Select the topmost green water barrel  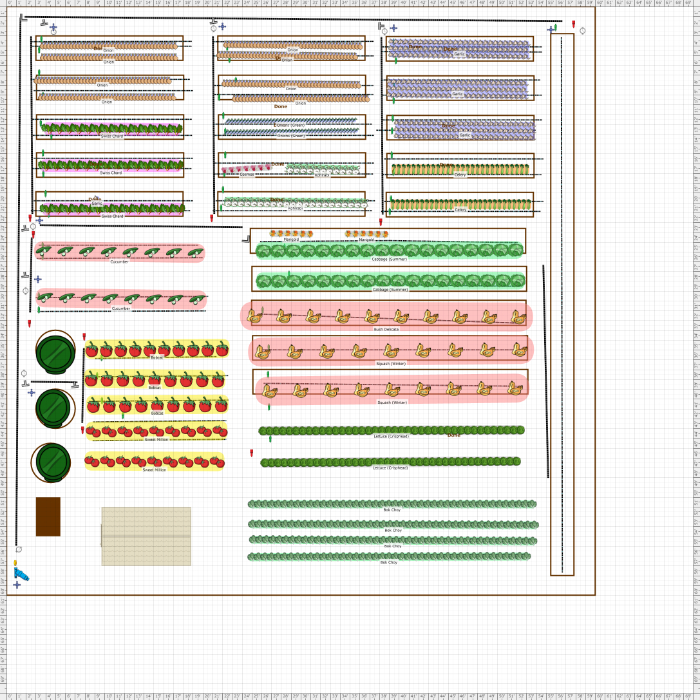[x=55, y=353]
